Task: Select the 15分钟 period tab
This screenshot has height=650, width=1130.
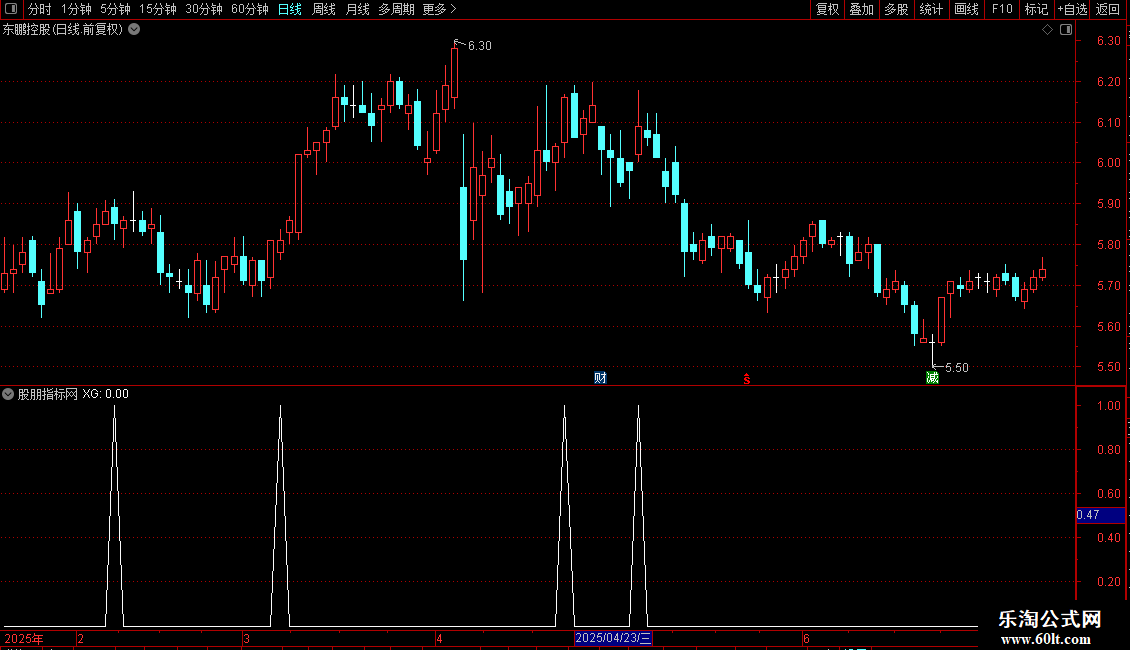Action: click(x=158, y=9)
